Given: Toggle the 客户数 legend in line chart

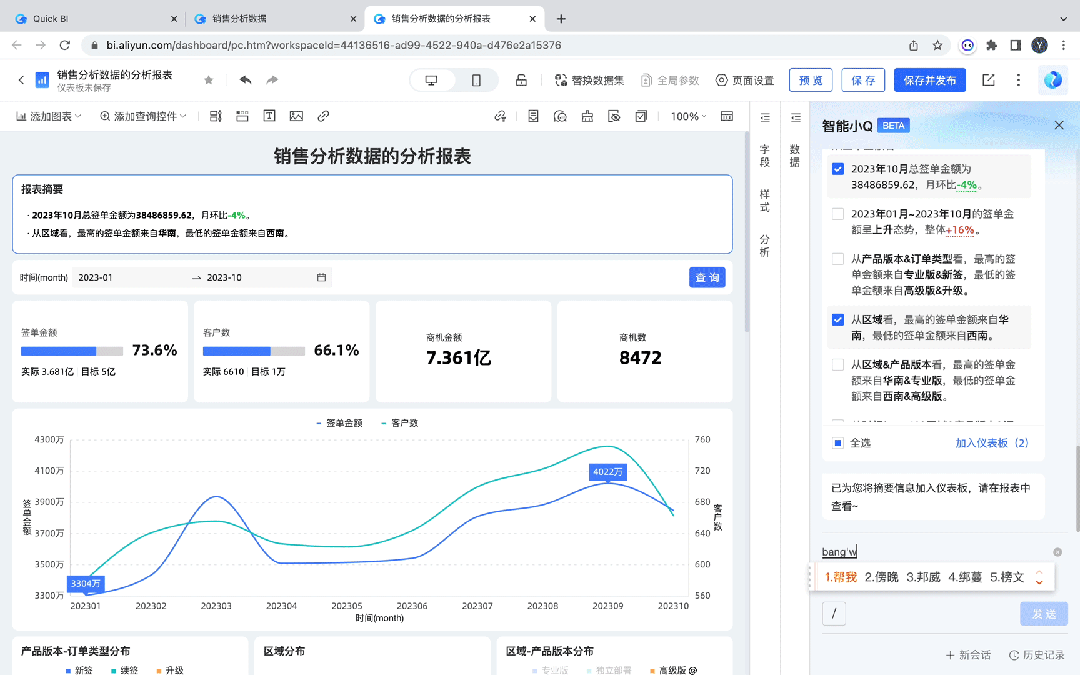Looking at the screenshot, I should [399, 423].
